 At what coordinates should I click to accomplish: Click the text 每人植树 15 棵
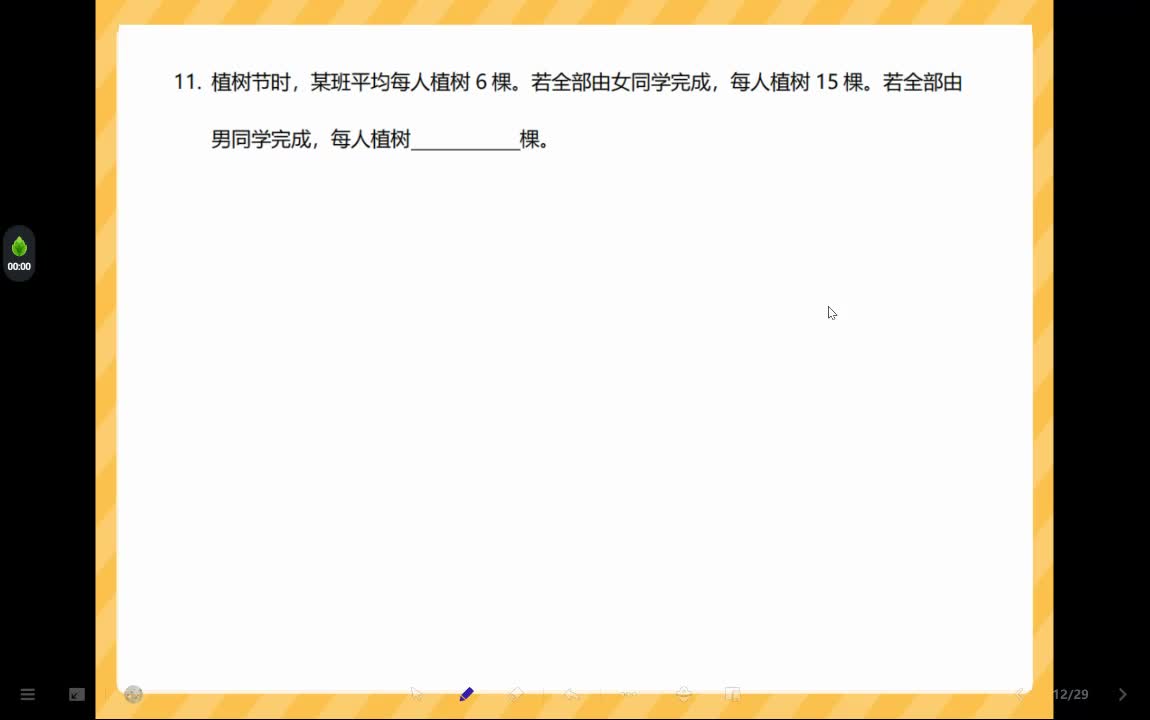tap(797, 82)
